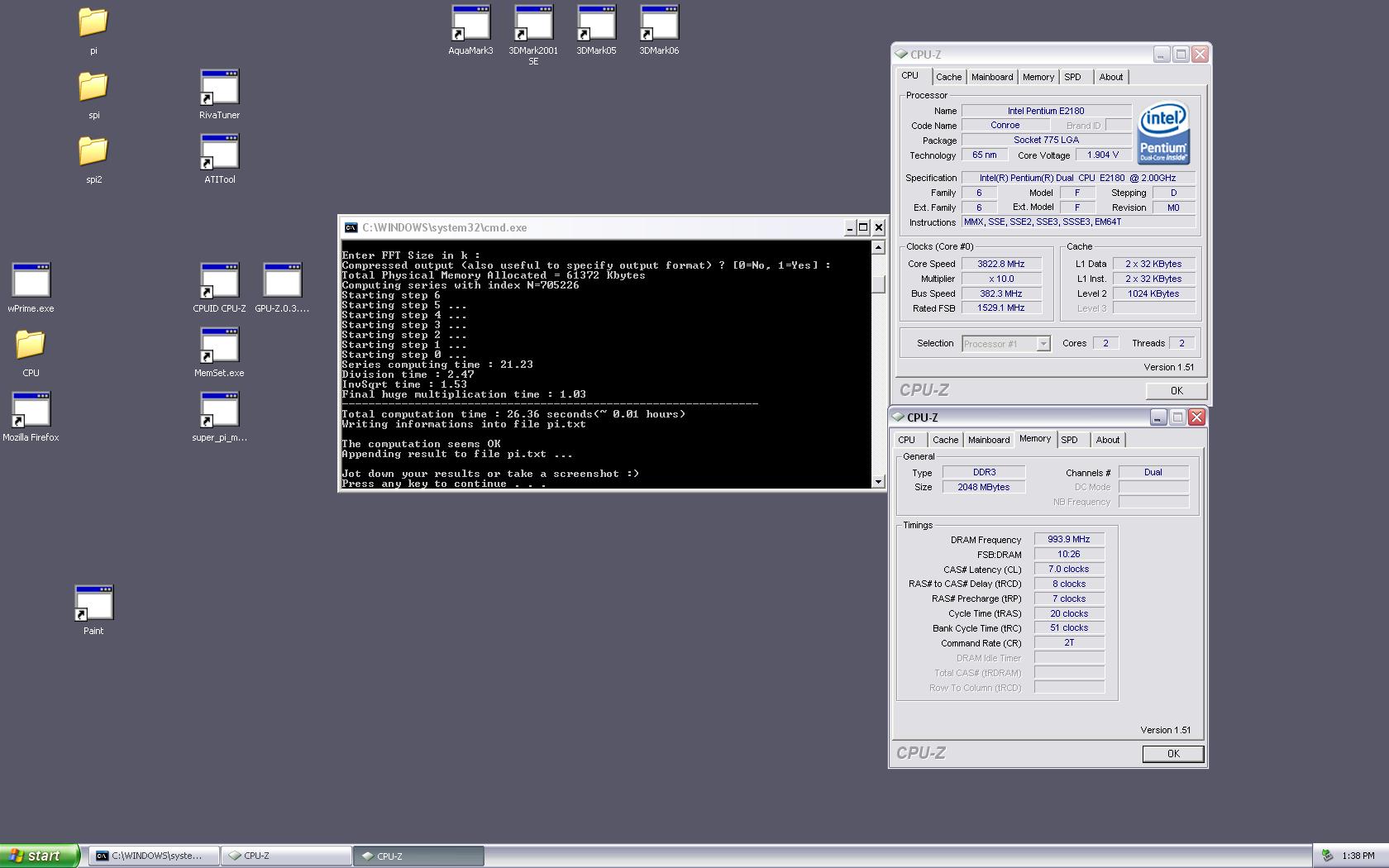The width and height of the screenshot is (1389, 868).
Task: Launch AquaMark3 shortcut
Action: tap(470, 23)
